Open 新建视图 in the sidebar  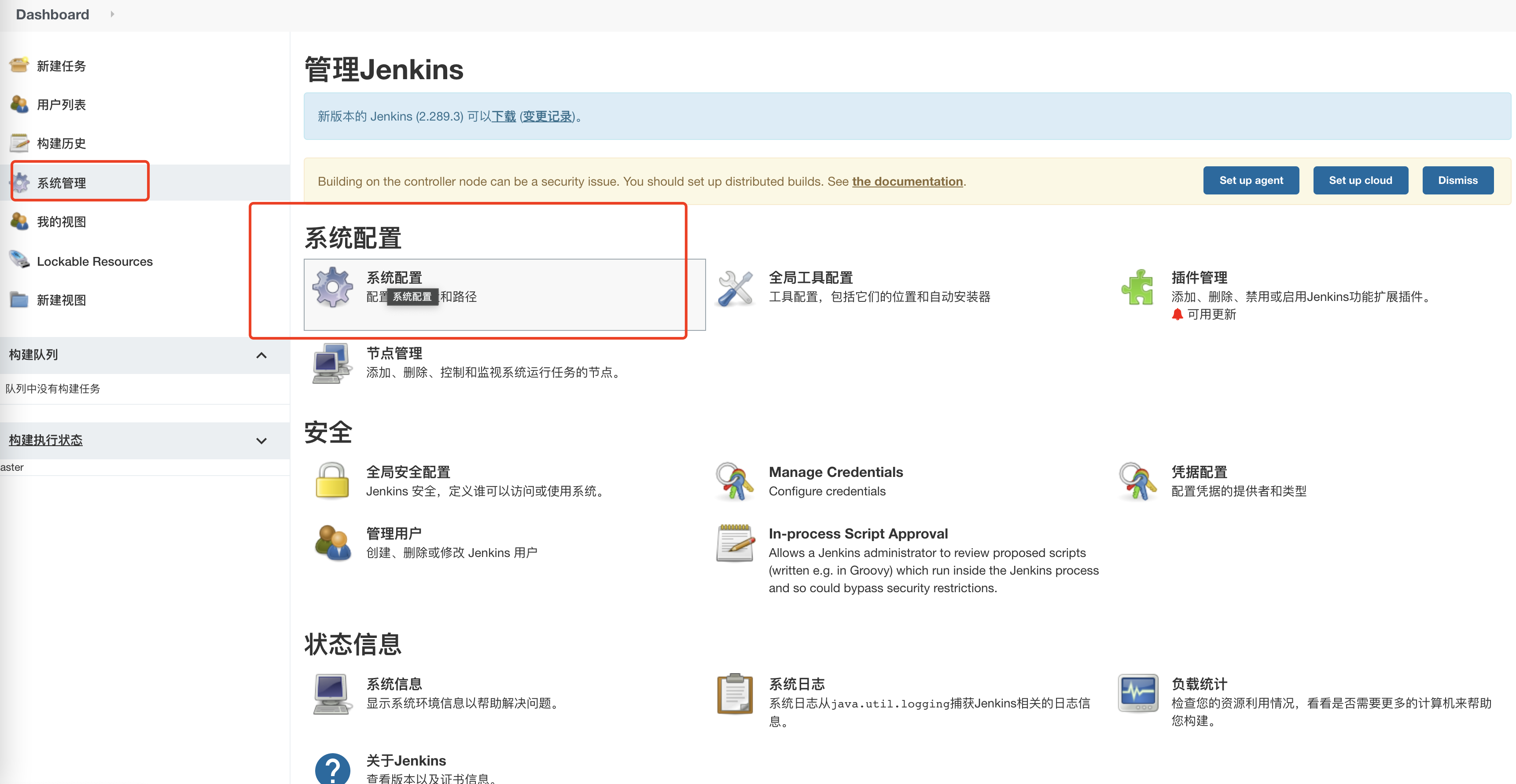tap(61, 300)
